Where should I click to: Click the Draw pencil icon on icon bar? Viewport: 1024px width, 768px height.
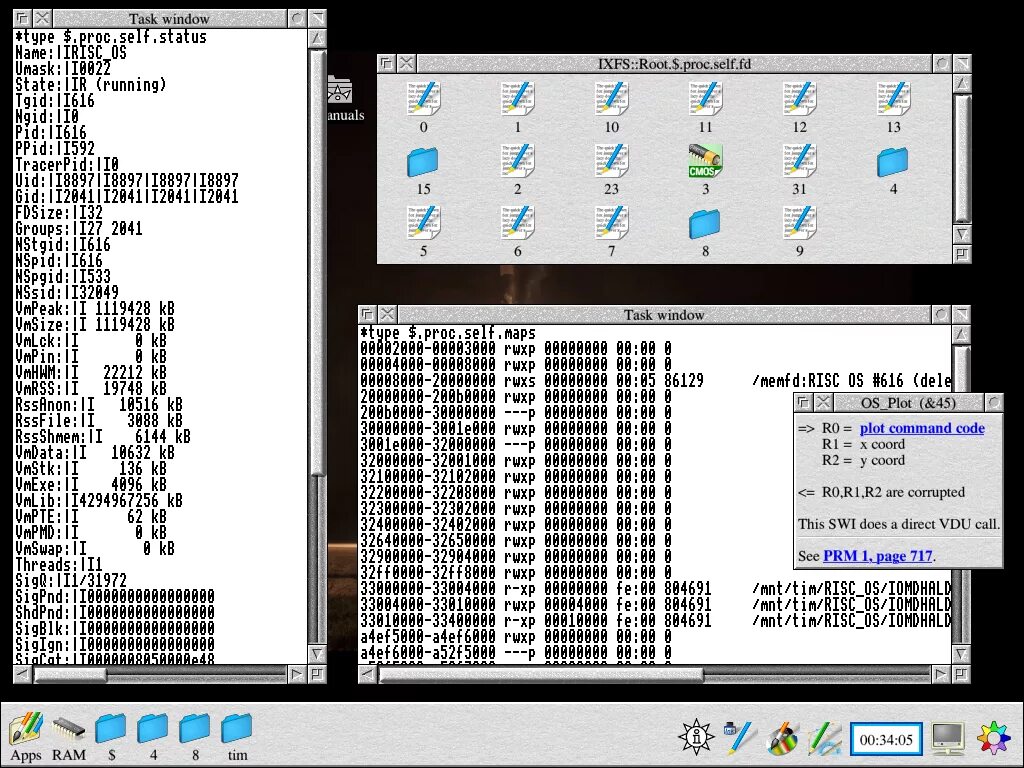(x=824, y=739)
